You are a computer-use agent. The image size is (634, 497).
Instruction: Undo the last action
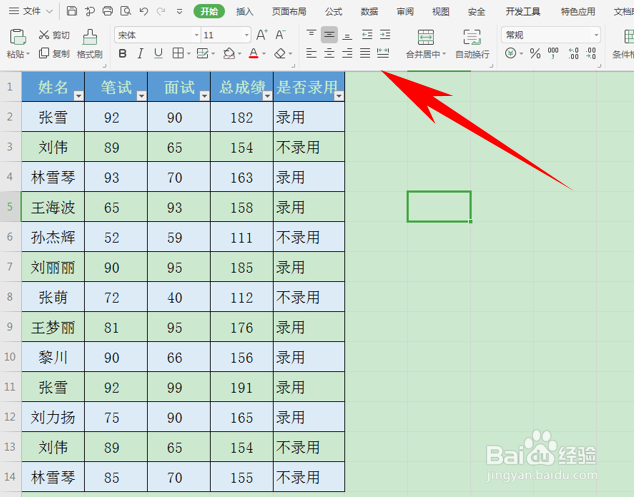pyautogui.click(x=144, y=11)
